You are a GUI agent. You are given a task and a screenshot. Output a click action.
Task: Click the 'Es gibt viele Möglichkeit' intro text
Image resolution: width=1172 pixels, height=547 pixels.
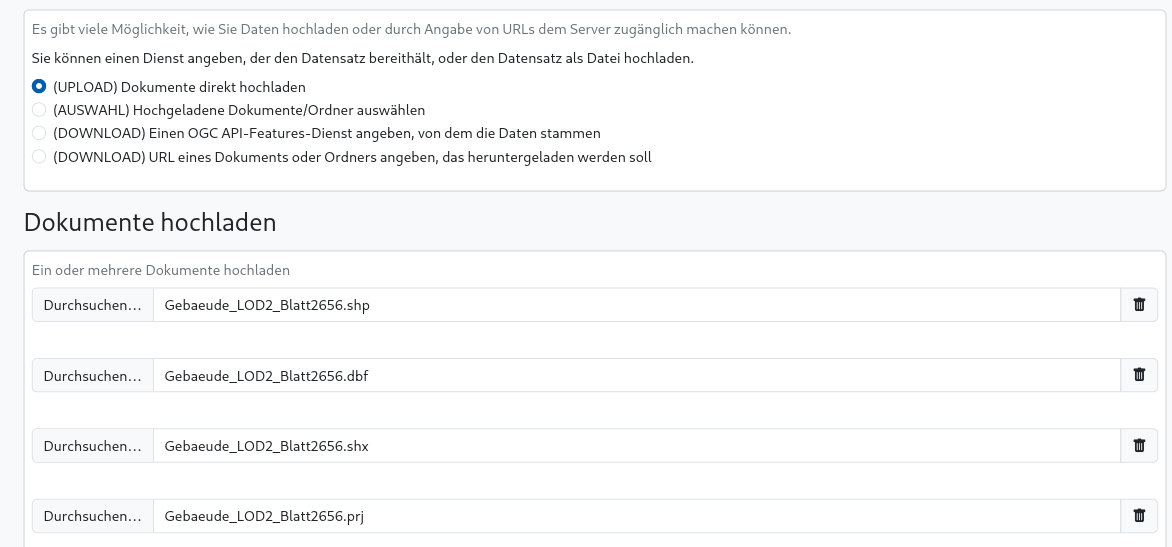411,29
